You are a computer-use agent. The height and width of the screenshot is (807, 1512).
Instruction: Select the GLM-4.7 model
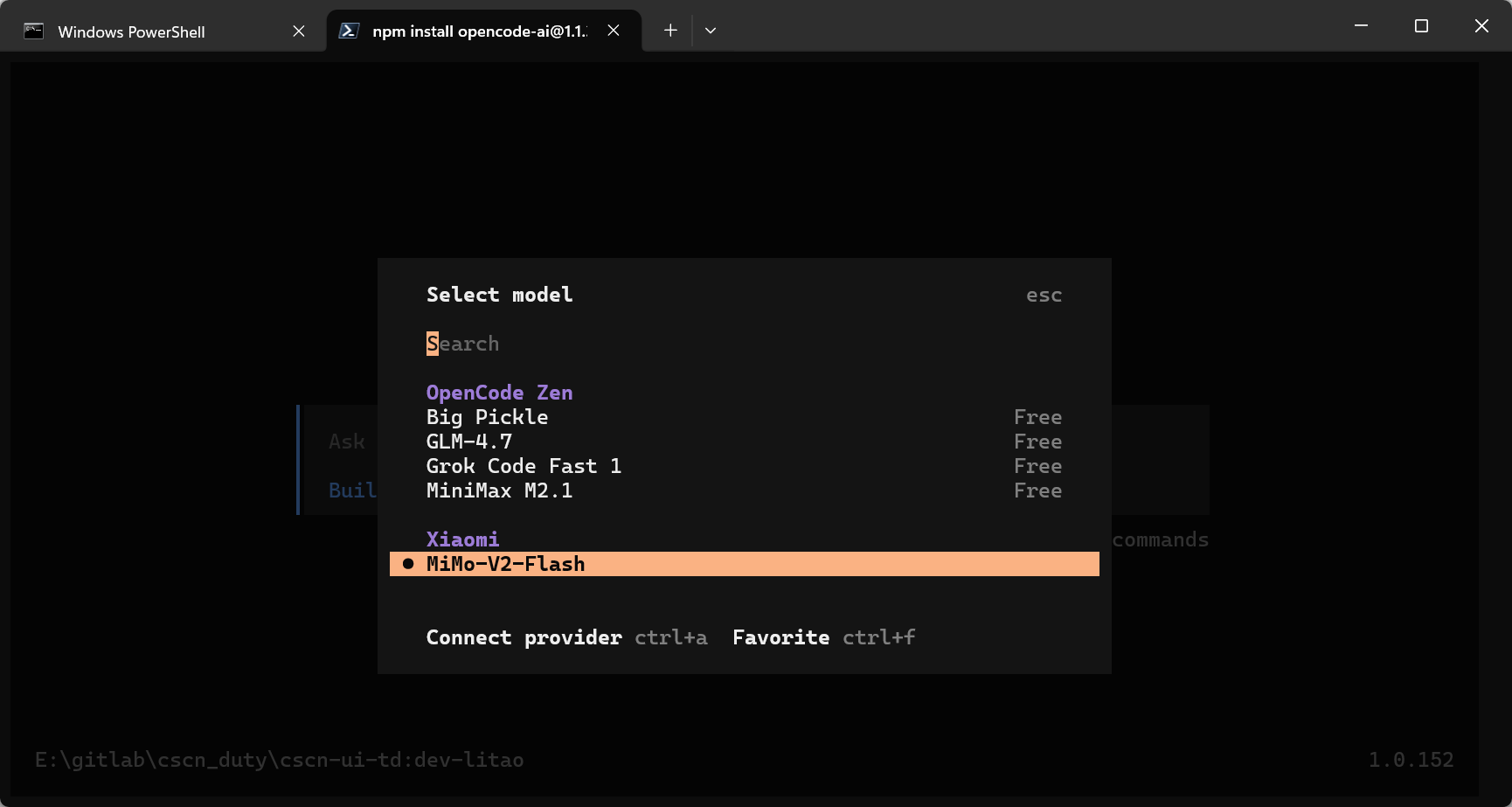[x=469, y=442]
